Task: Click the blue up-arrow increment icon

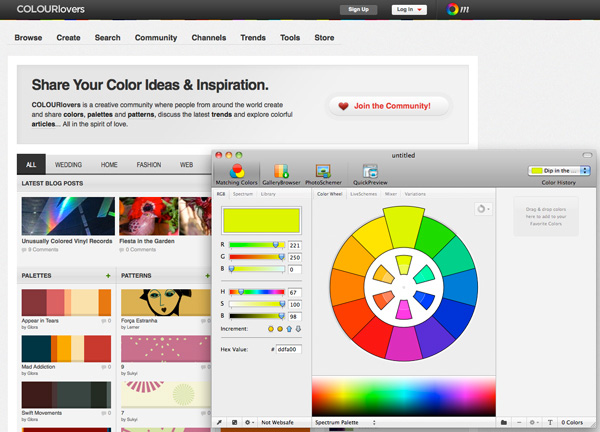Action: (x=289, y=329)
